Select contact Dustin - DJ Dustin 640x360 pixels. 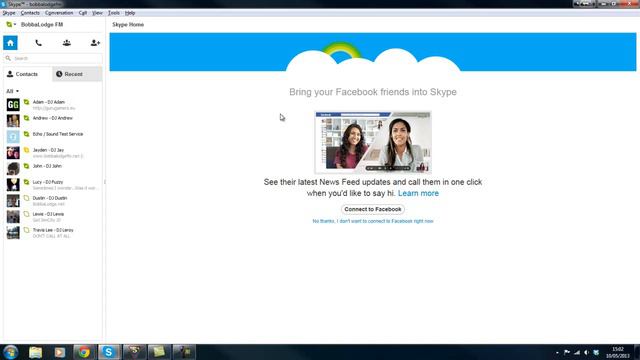tap(53, 200)
